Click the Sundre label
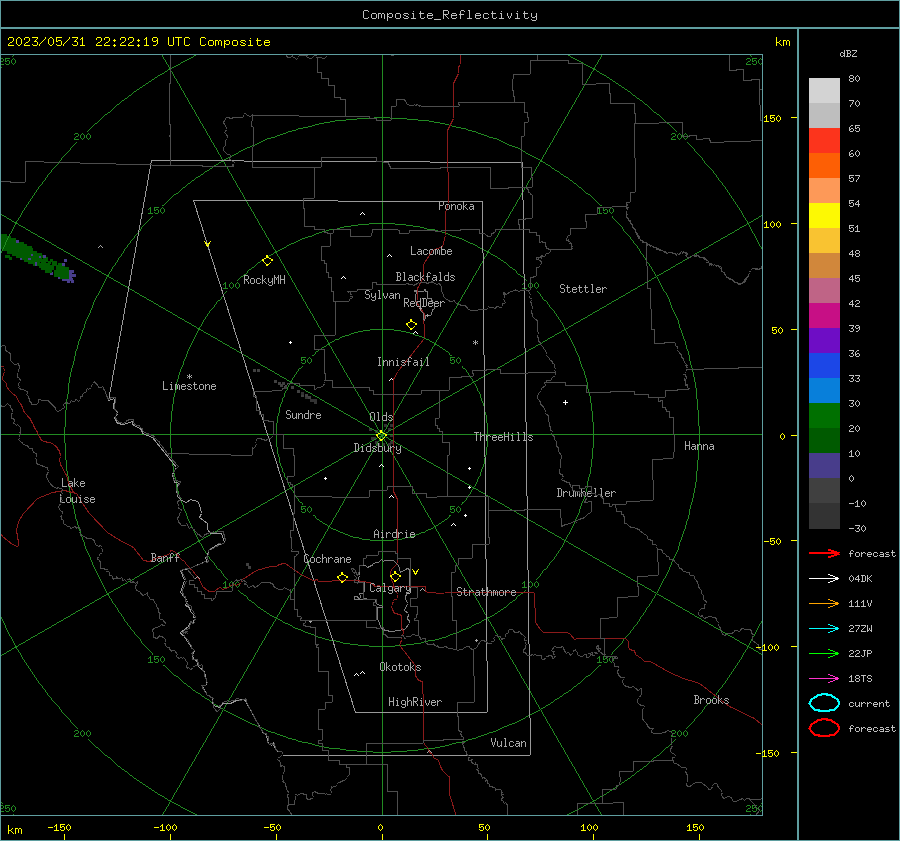900x841 pixels. (x=303, y=414)
